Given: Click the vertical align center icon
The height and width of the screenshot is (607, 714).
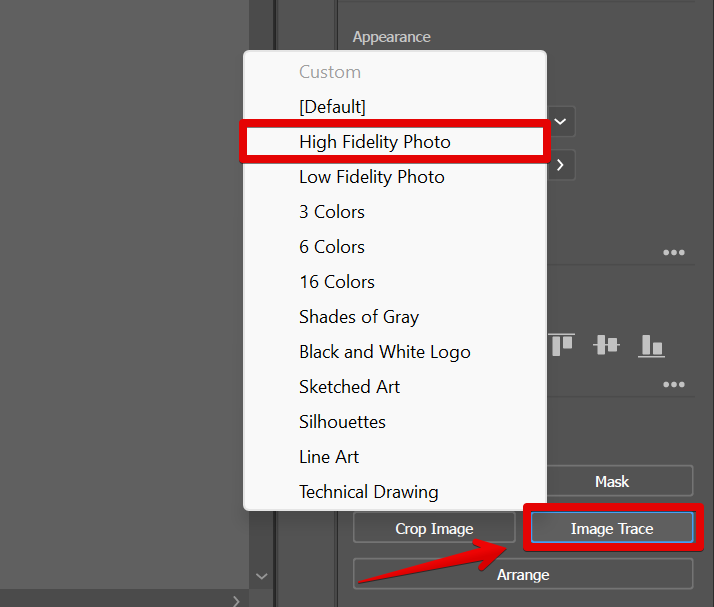Looking at the screenshot, I should pyautogui.click(x=606, y=345).
